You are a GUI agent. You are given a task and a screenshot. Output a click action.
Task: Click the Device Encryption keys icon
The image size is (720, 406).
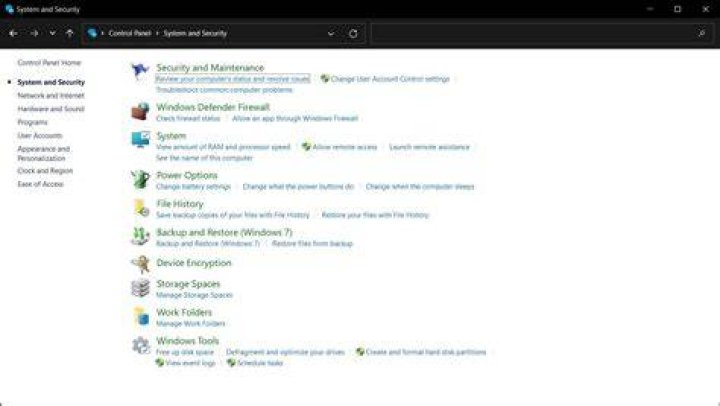click(140, 264)
